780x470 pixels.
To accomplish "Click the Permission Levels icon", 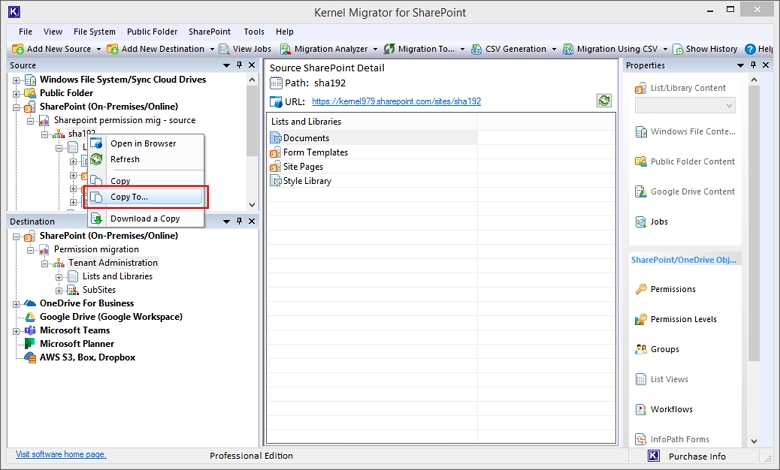I will [641, 319].
